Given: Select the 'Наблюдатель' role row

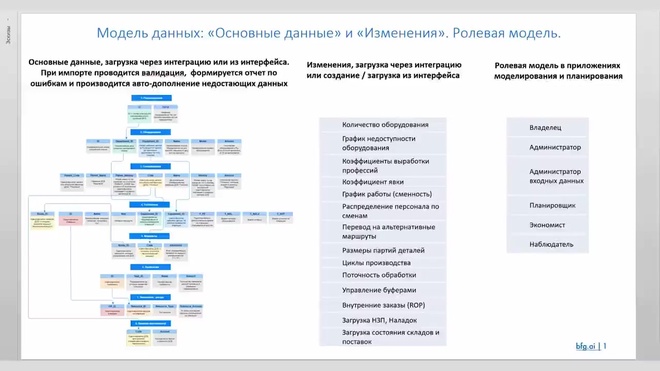Looking at the screenshot, I should click(547, 244).
